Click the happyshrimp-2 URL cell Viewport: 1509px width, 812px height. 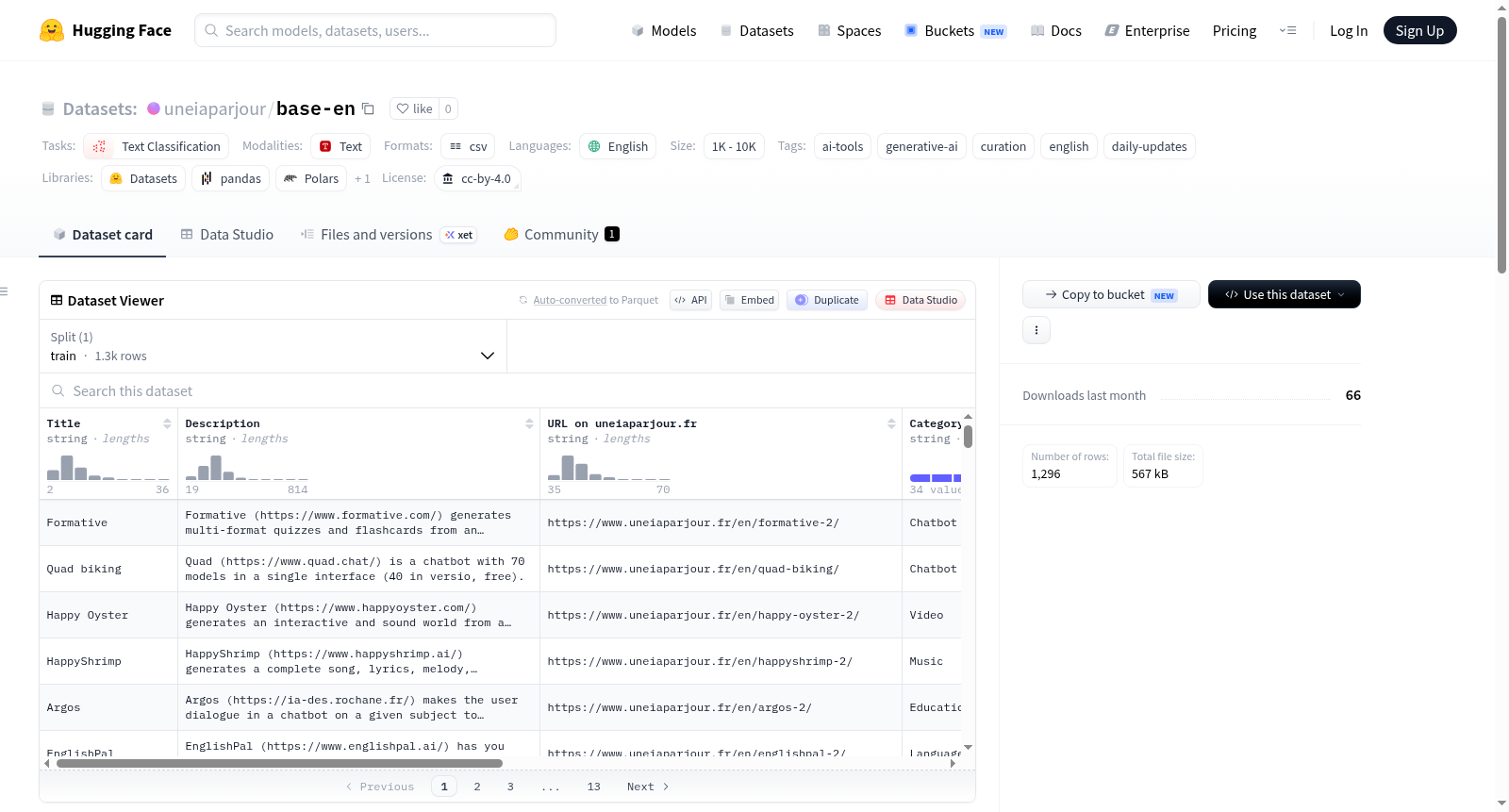click(x=721, y=661)
